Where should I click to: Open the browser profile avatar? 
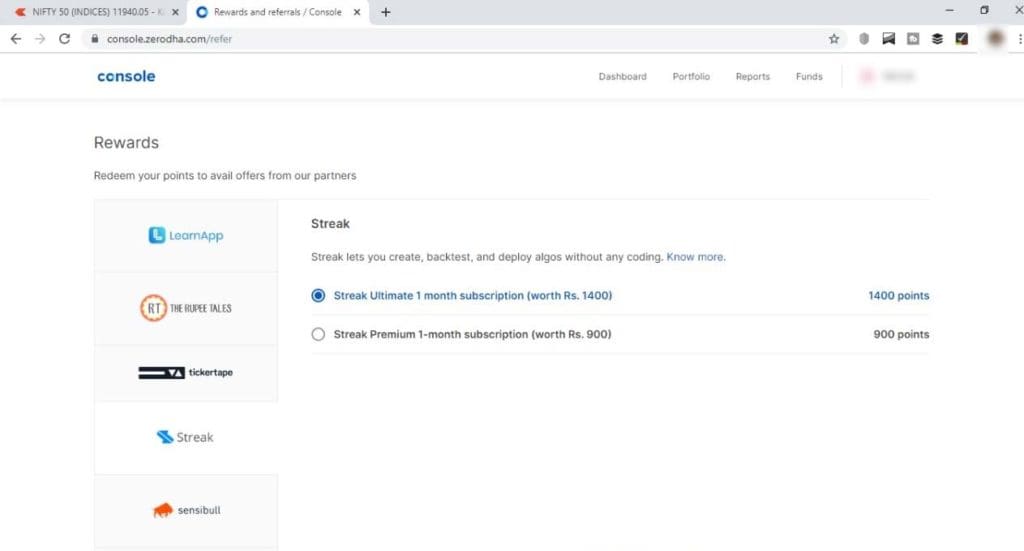click(x=995, y=39)
